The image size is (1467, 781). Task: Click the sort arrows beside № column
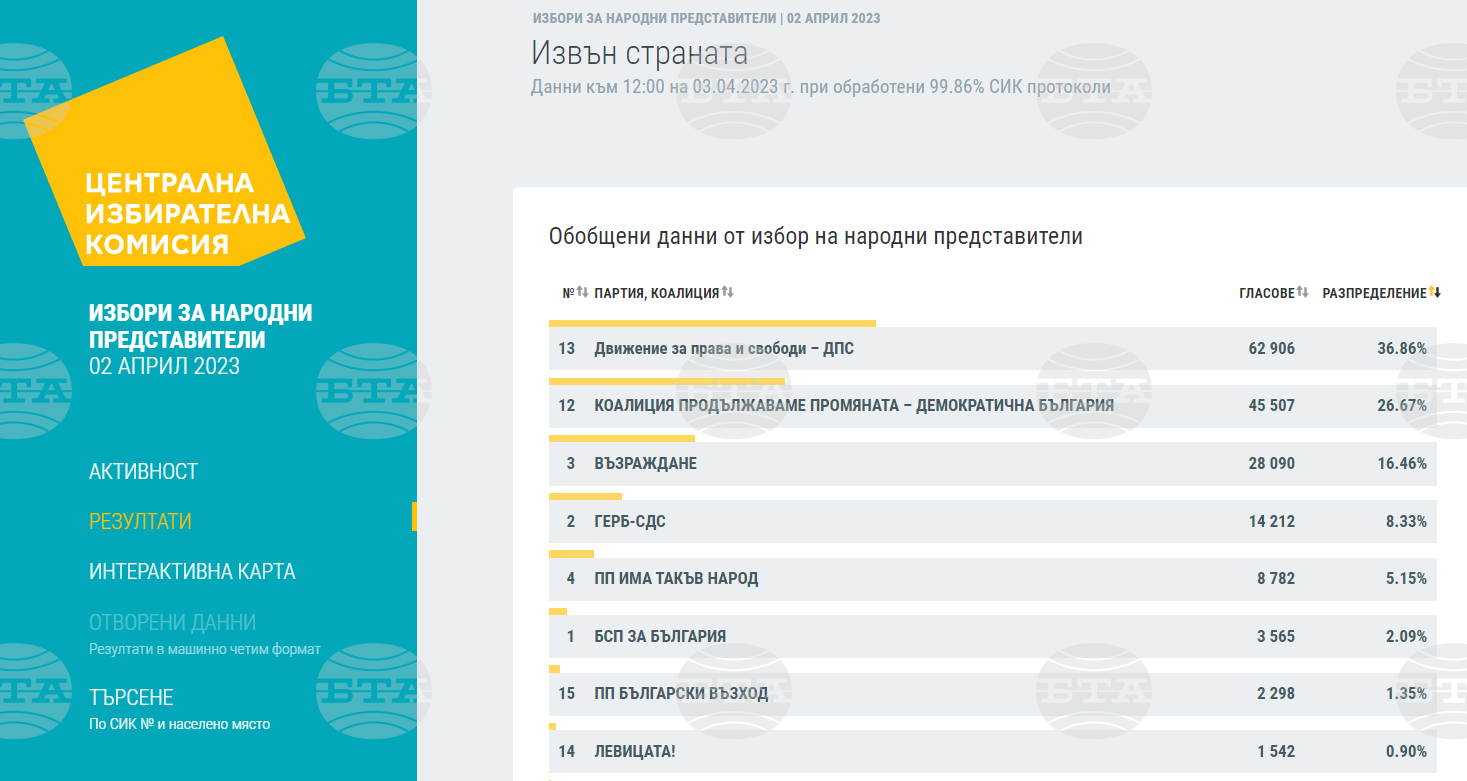tap(582, 292)
